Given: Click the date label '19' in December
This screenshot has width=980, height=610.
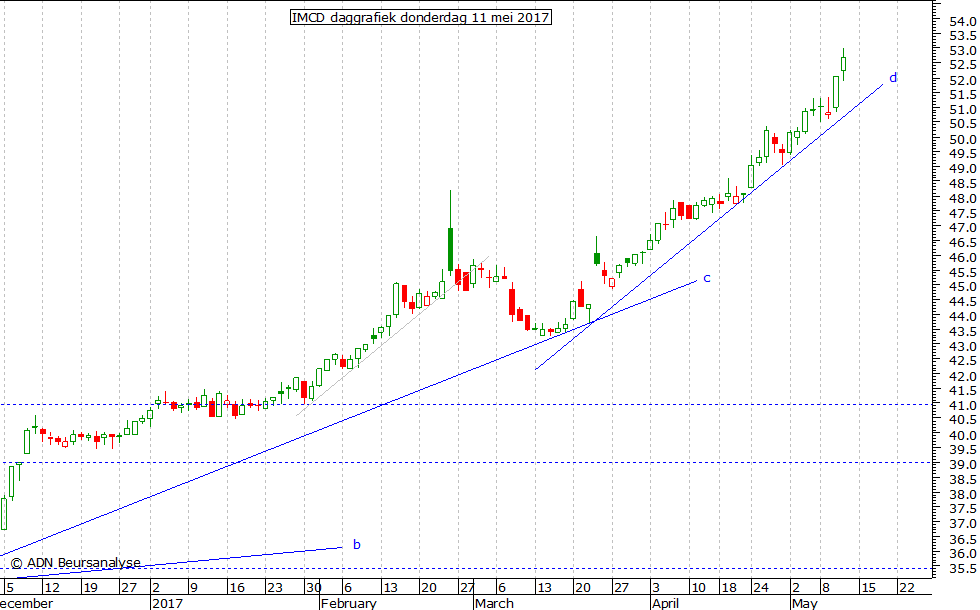Looking at the screenshot, I should click(91, 588).
